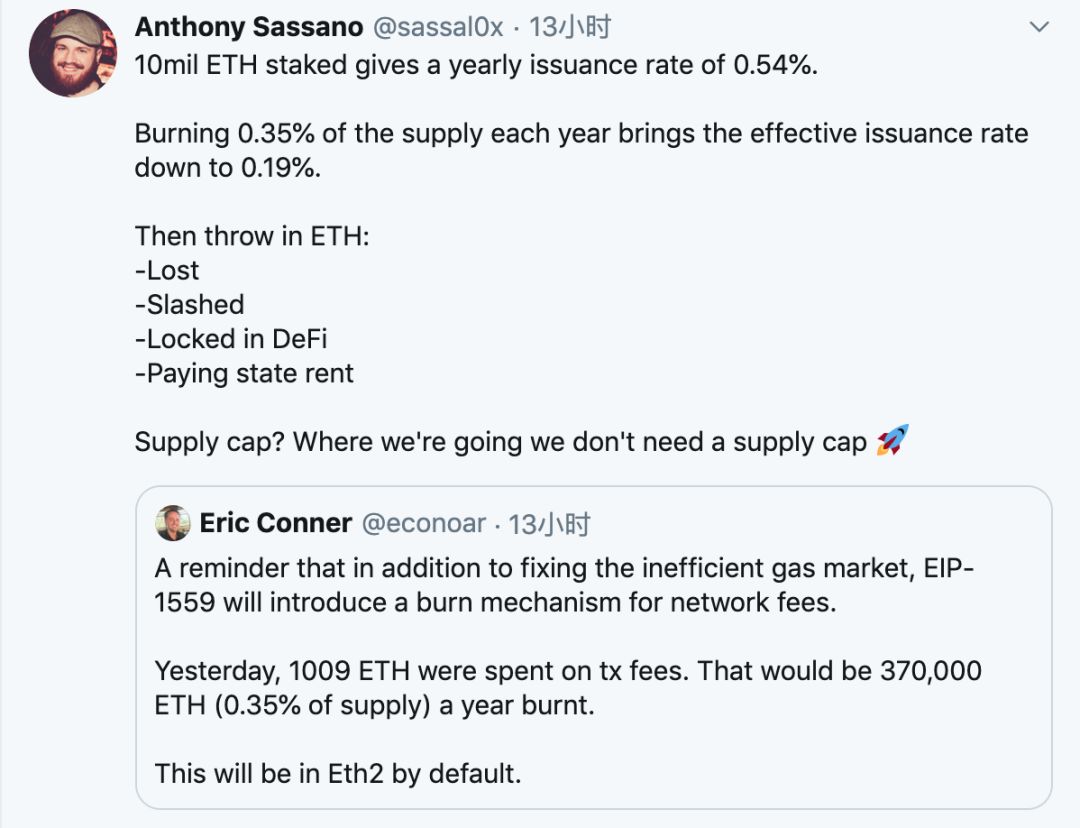Click the 'Supply cap?' sentence

point(500,442)
